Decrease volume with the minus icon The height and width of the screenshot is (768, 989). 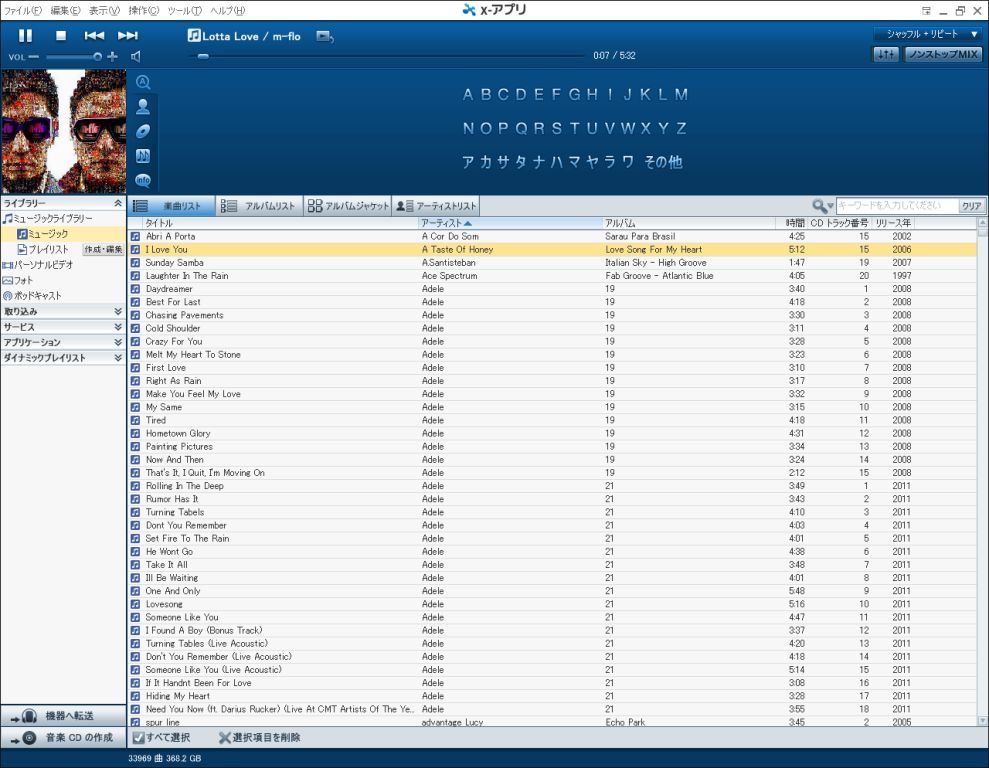[x=33, y=57]
